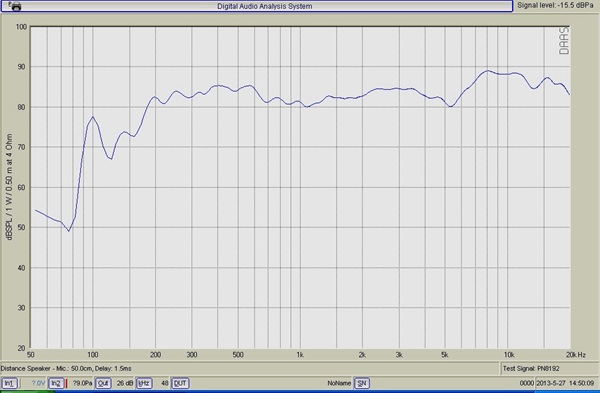This screenshot has height=393, width=600.
Task: Click the kHz sample rate button
Action: click(144, 383)
